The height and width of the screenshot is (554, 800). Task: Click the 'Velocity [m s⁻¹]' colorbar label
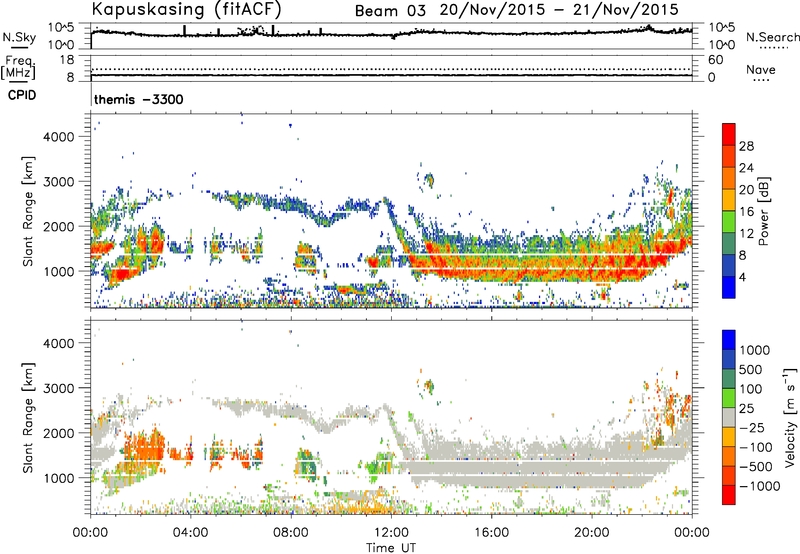(x=790, y=417)
